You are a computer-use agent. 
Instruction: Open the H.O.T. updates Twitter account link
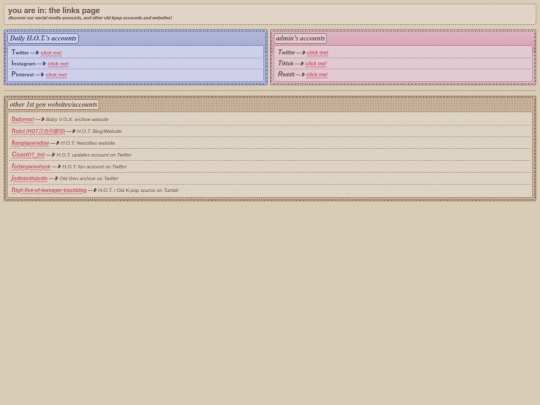(x=28, y=155)
